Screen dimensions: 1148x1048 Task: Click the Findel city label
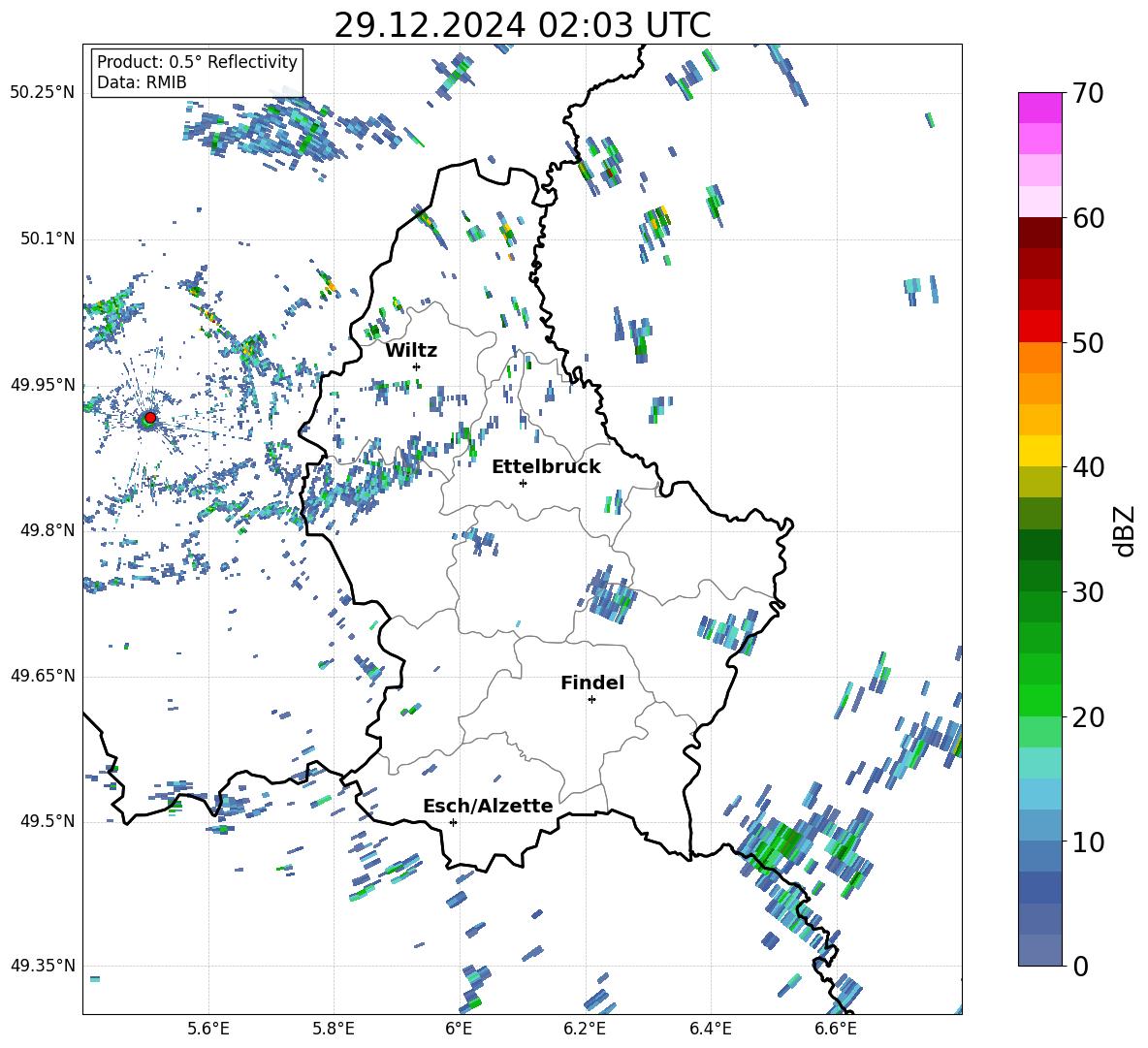click(592, 683)
